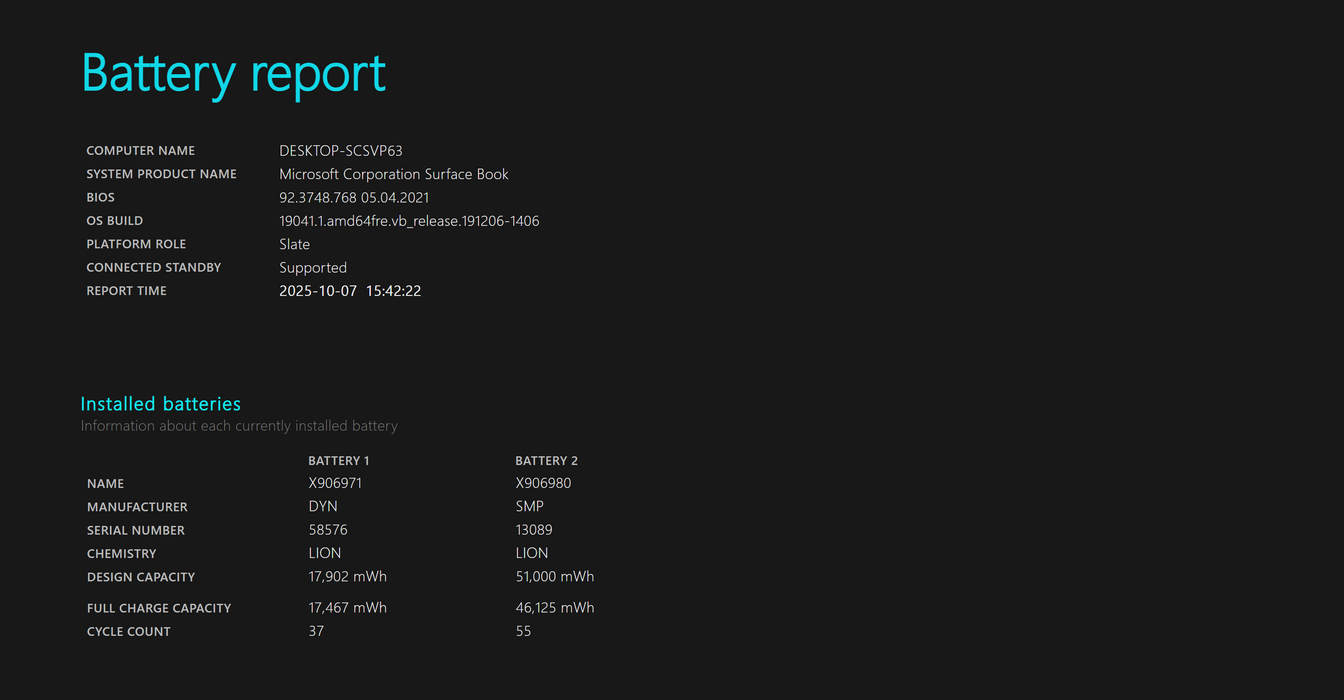Click the 'Slate' platform role value
This screenshot has height=700, width=1344.
[295, 244]
